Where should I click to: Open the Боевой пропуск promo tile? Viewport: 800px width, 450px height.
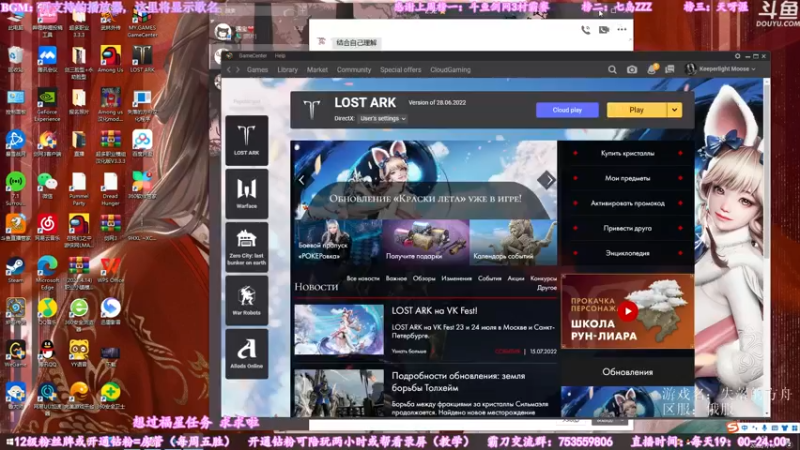(x=338, y=242)
